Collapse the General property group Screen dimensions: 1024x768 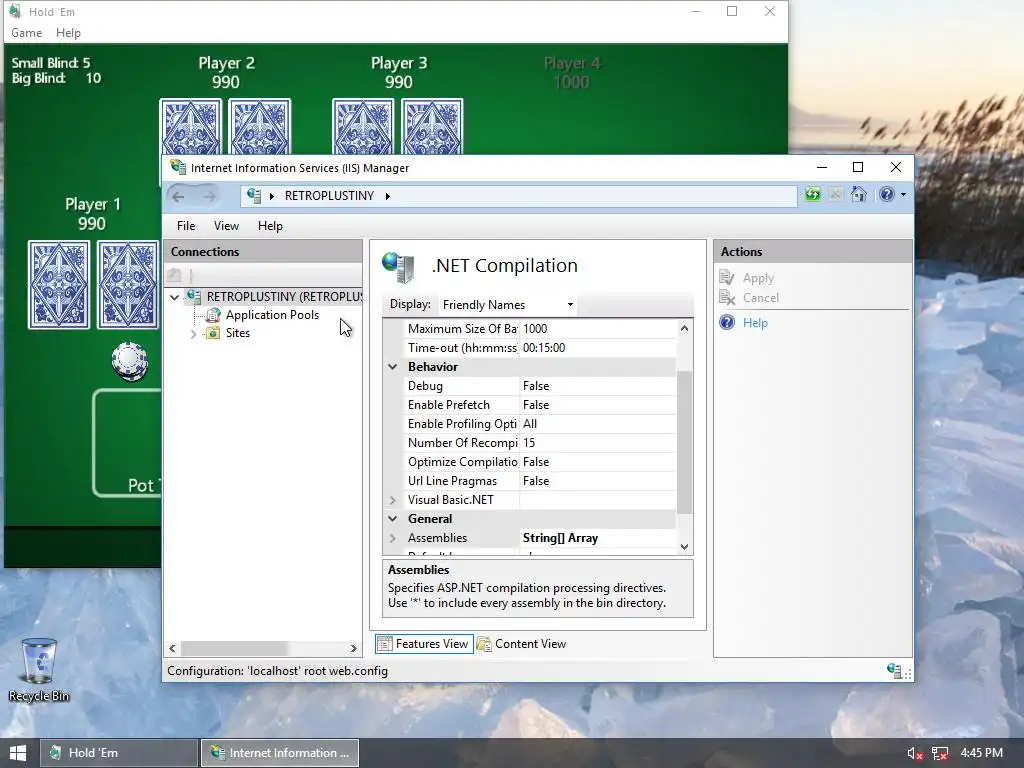392,519
